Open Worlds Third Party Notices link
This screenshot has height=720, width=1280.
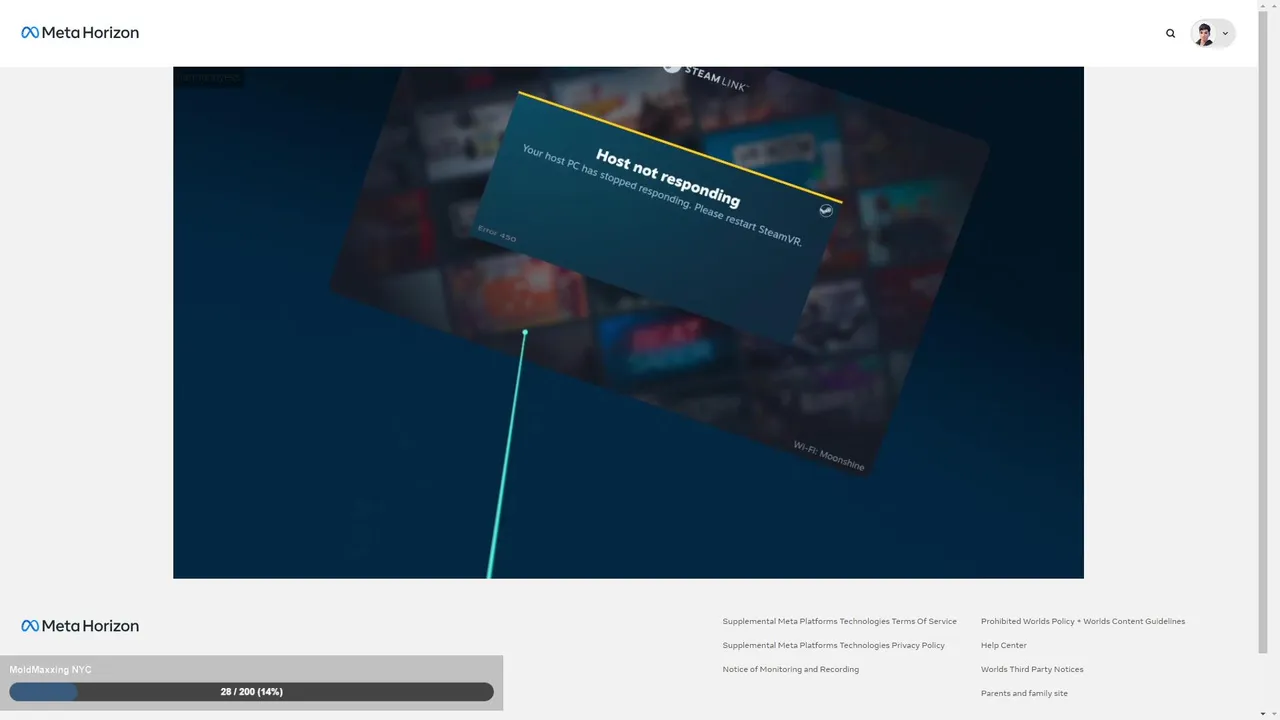1031,669
